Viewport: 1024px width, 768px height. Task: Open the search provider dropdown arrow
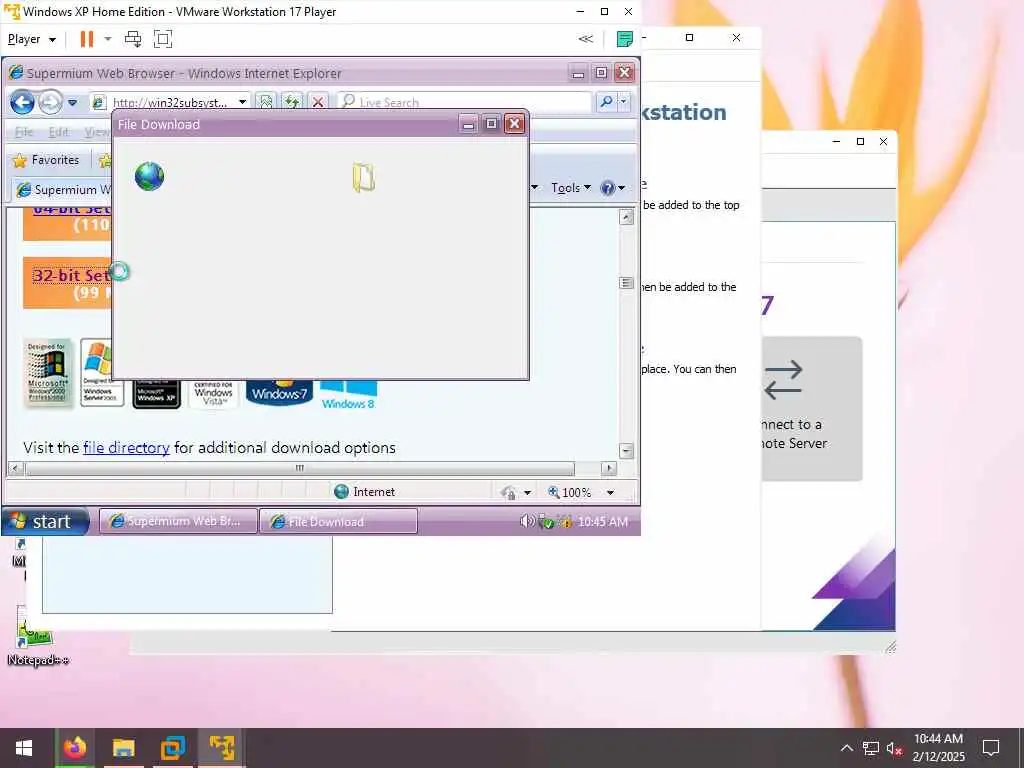coord(623,102)
